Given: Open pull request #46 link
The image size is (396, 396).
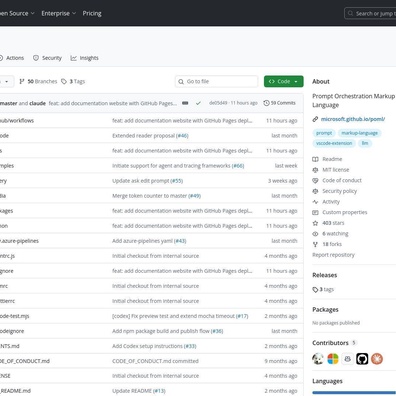Looking at the screenshot, I should coord(182,136).
